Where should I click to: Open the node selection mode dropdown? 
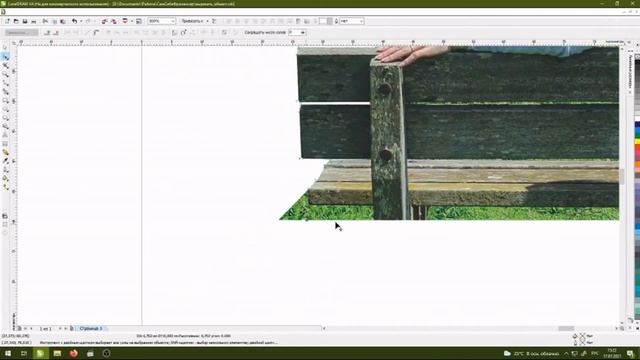point(22,33)
